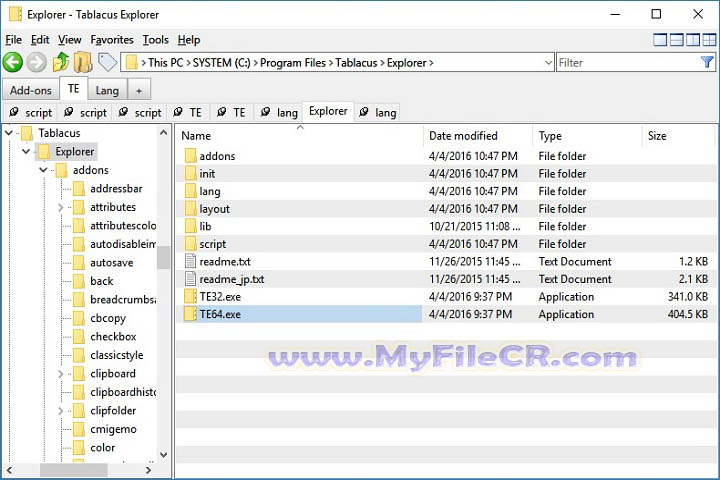Image resolution: width=720 pixels, height=480 pixels.
Task: Select the init folder row
Action: 445,174
